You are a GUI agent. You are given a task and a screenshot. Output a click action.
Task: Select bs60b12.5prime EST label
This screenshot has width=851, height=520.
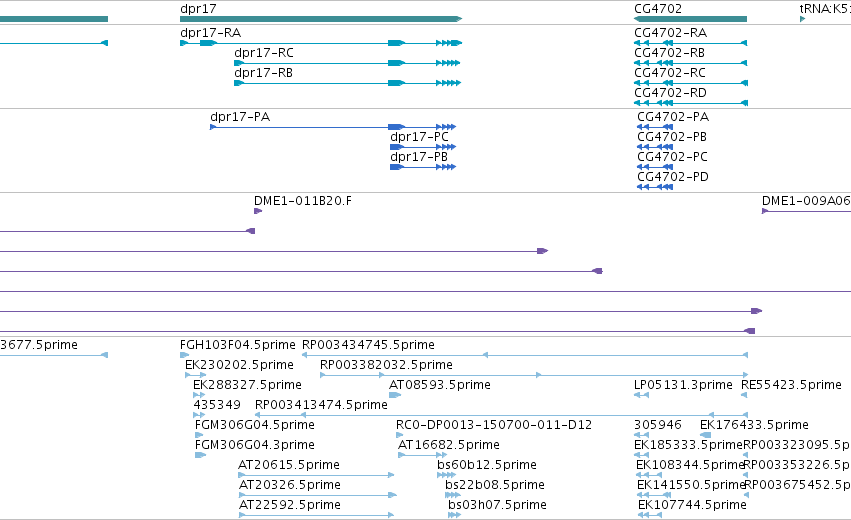coord(487,465)
